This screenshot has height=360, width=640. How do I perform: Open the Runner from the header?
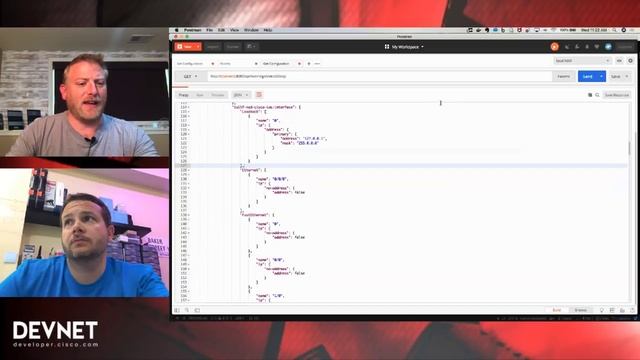click(x=233, y=47)
